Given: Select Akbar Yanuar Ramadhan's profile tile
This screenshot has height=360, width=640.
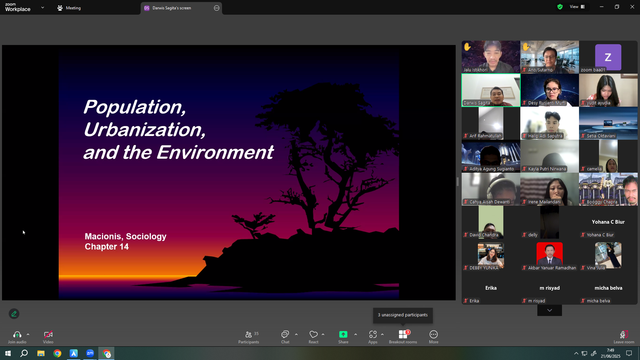Looking at the screenshot, I should [x=549, y=256].
